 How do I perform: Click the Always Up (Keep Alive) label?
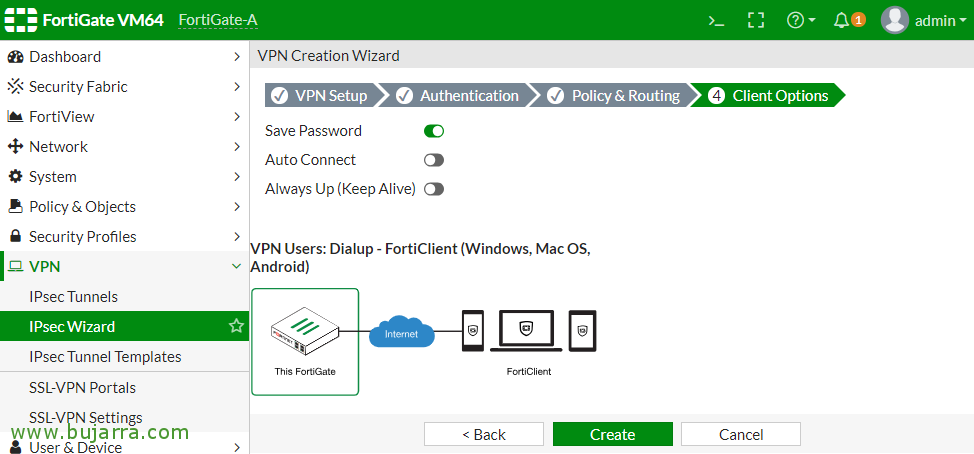click(x=340, y=189)
